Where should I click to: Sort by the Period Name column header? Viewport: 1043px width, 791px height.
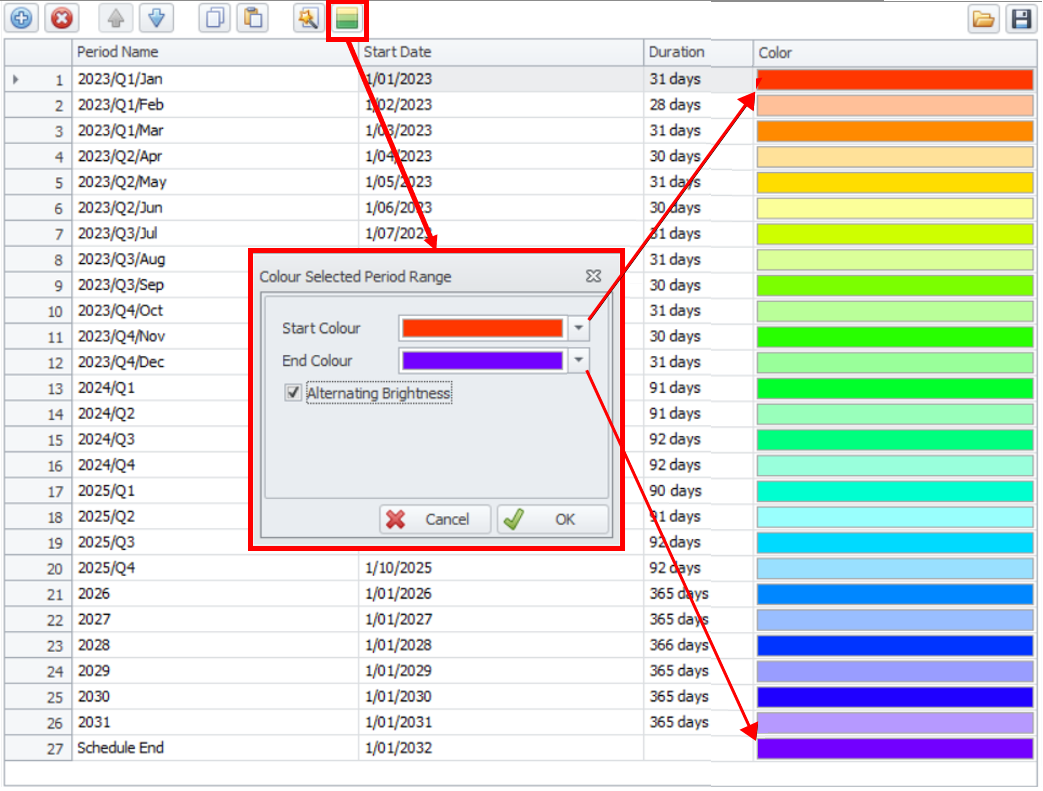tap(215, 52)
